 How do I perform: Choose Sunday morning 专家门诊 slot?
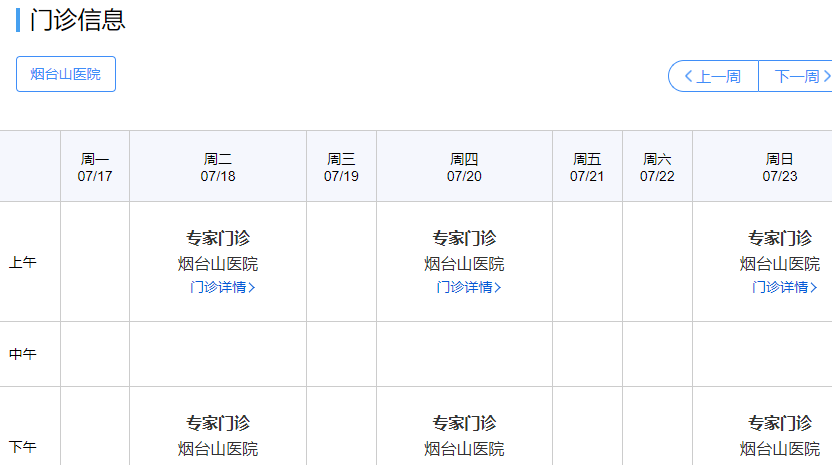coord(779,238)
